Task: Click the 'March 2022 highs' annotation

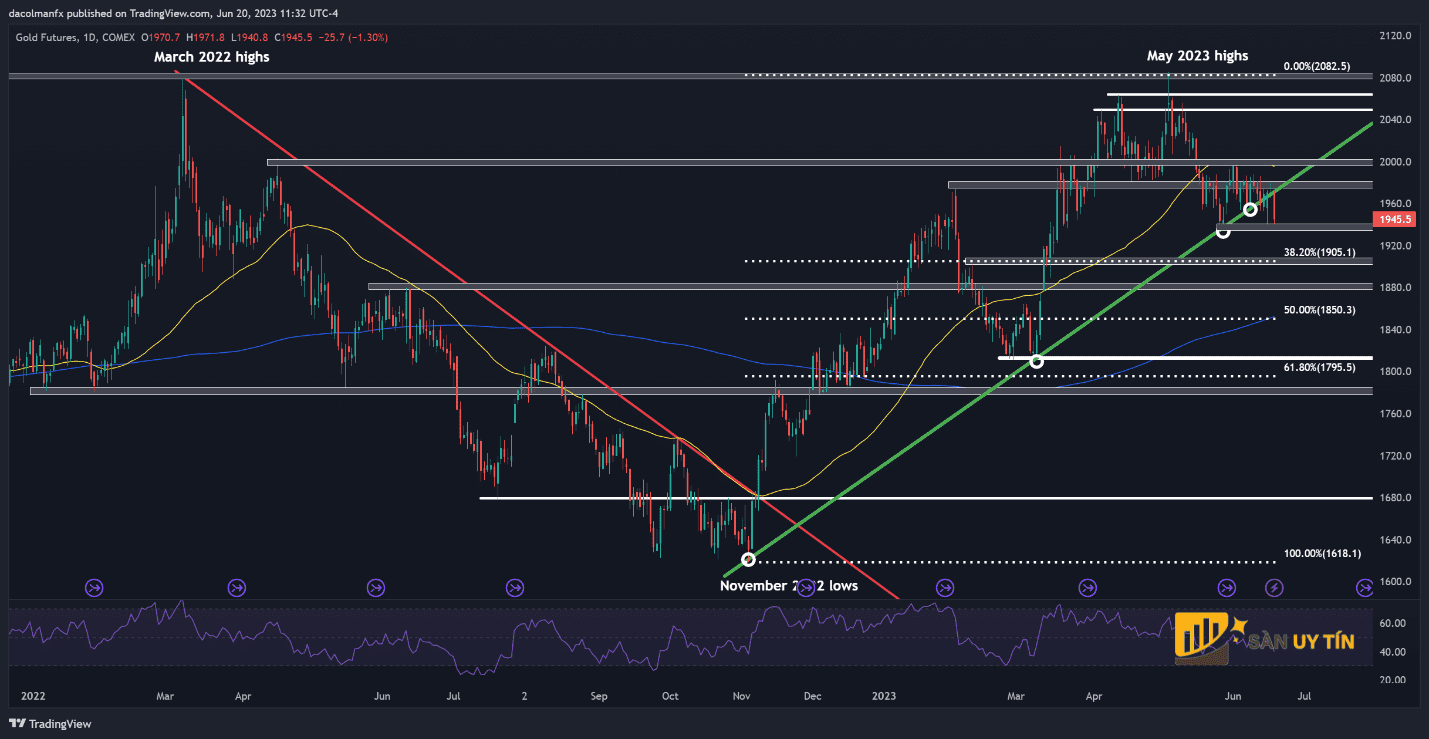Action: coord(211,57)
